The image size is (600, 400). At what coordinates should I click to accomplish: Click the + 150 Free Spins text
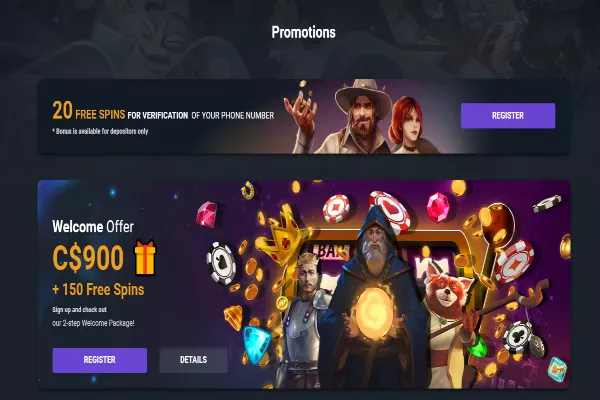(x=98, y=290)
